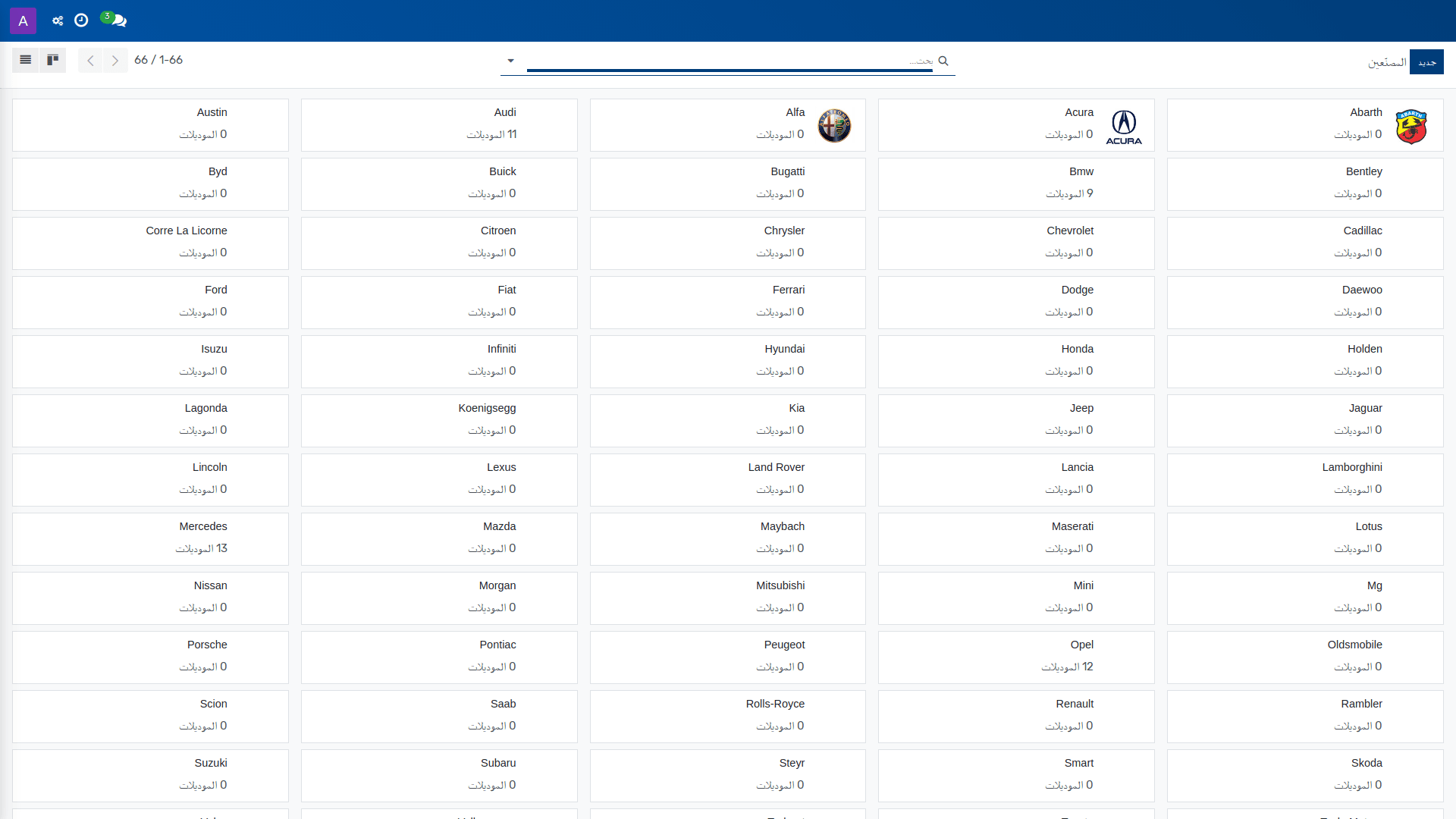
Task: Click the Abarth brand logo
Action: click(1411, 127)
